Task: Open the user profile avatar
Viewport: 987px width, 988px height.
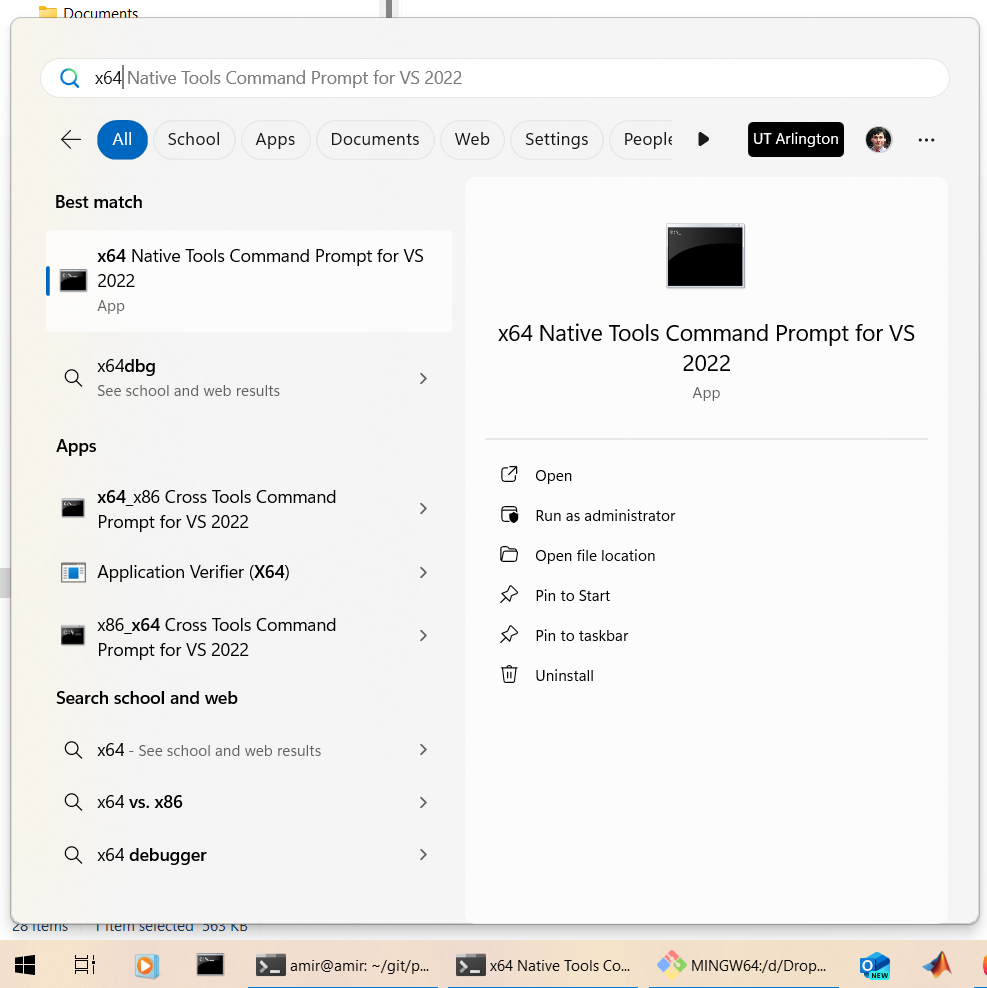Action: [x=878, y=139]
